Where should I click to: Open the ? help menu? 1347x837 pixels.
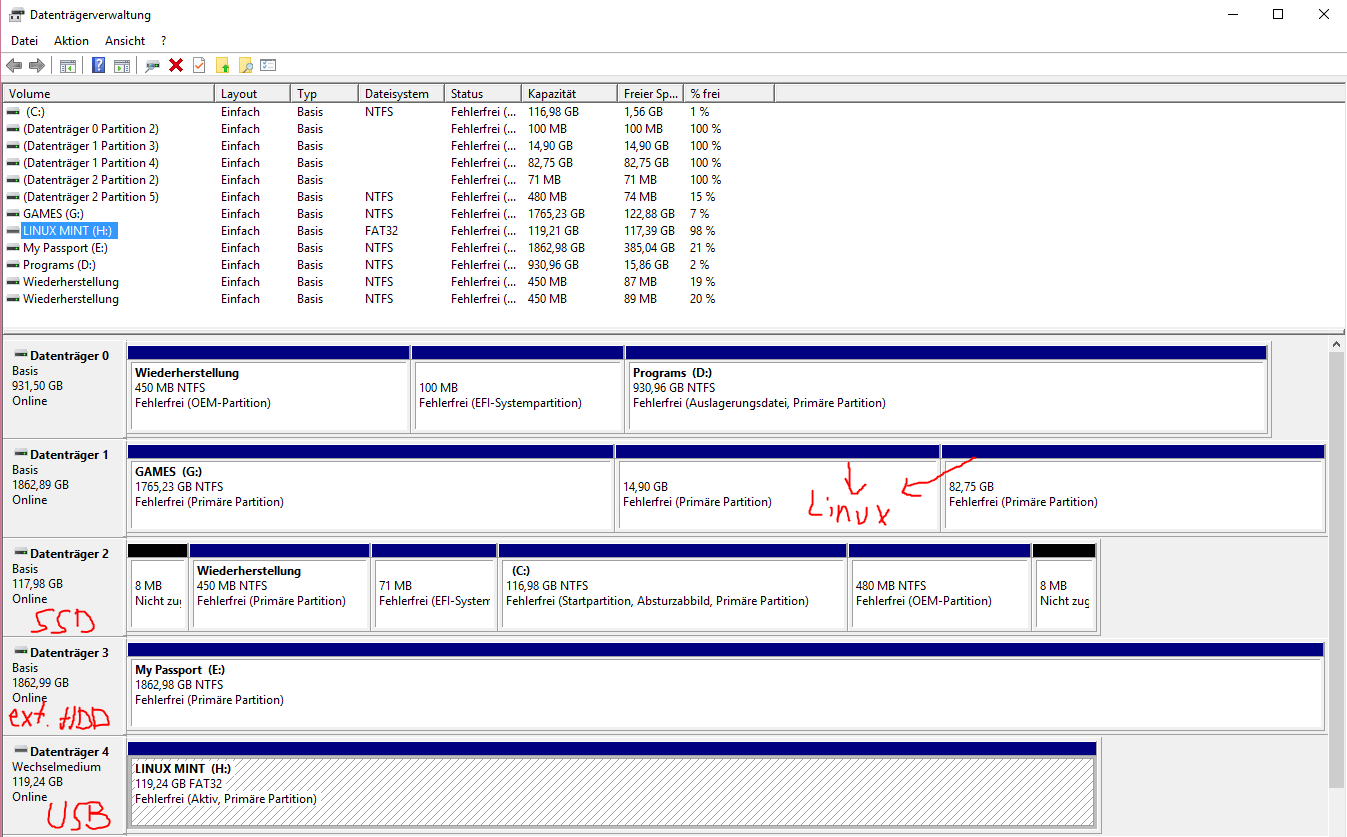(163, 41)
